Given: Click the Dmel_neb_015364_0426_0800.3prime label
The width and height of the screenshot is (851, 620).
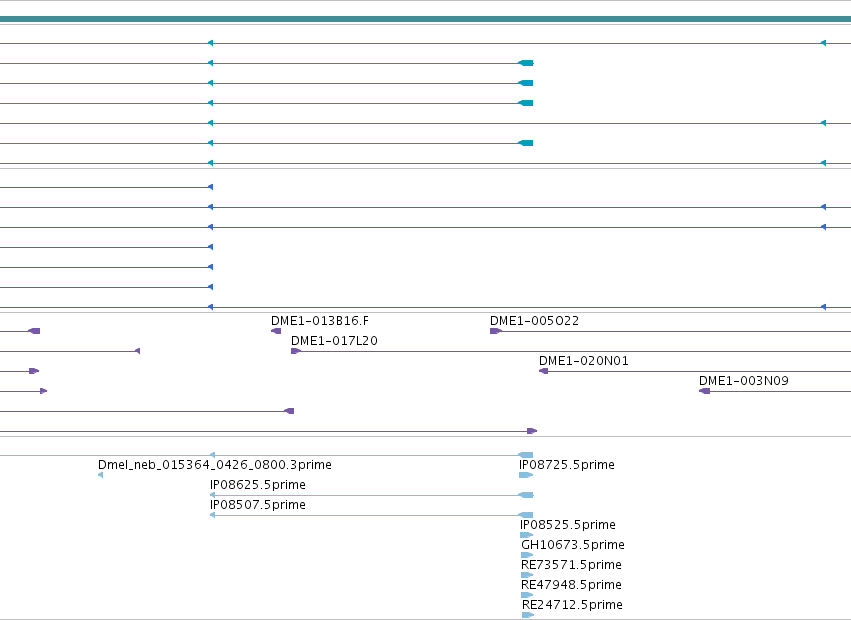Looking at the screenshot, I should [214, 465].
